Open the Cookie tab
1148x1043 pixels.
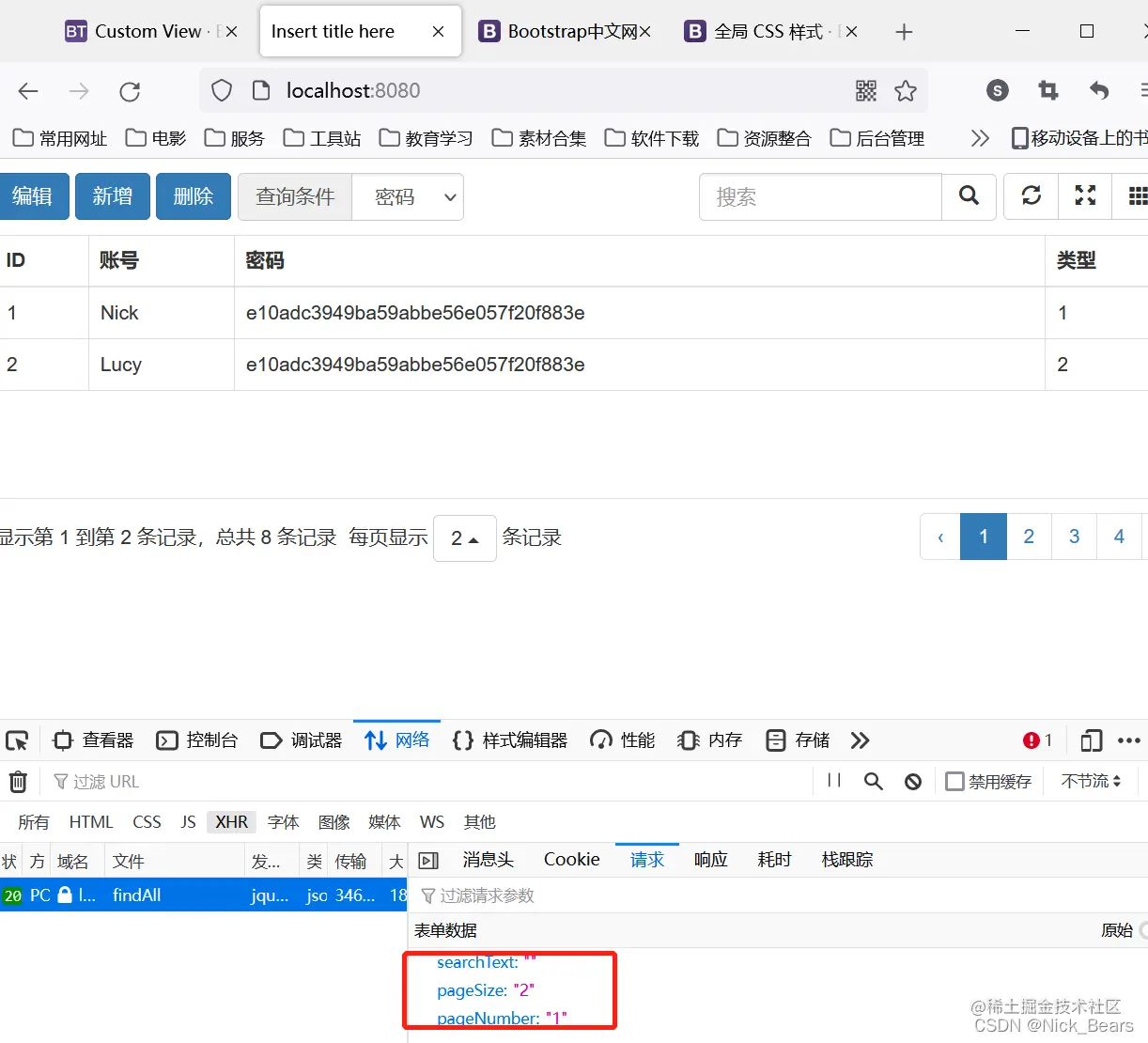tap(571, 860)
